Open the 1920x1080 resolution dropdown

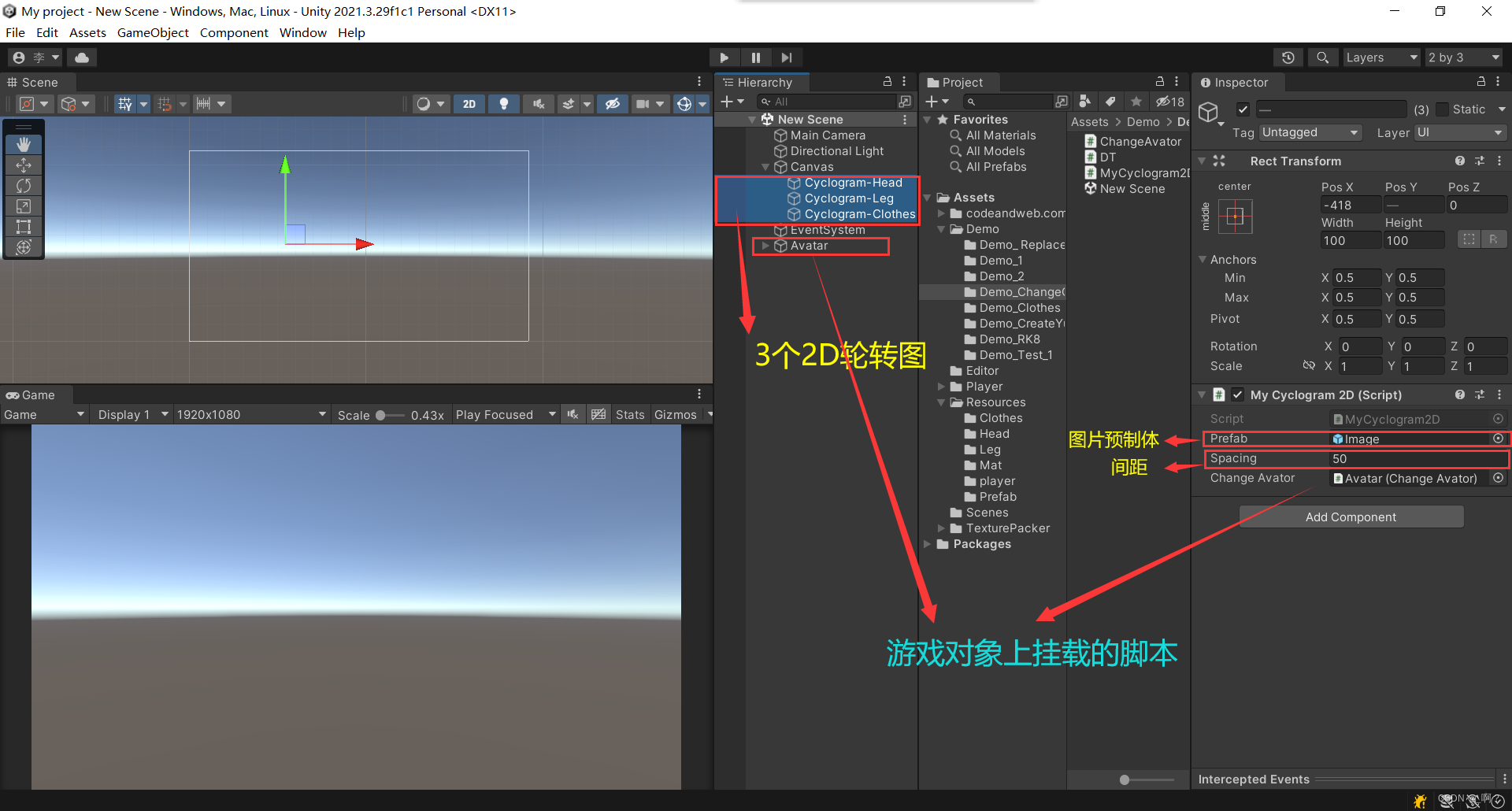(x=251, y=415)
